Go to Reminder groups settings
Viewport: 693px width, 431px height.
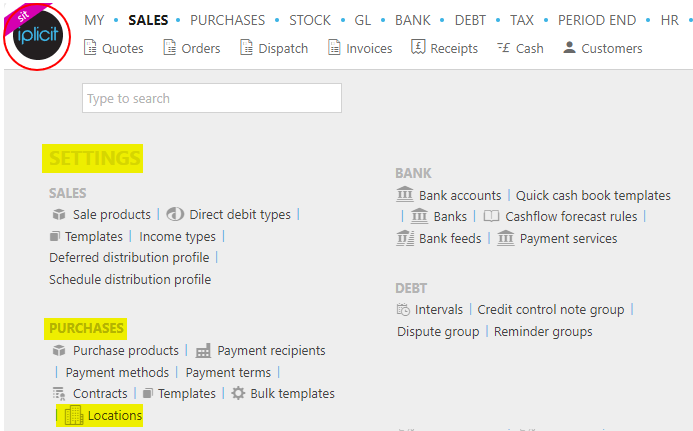click(x=543, y=332)
